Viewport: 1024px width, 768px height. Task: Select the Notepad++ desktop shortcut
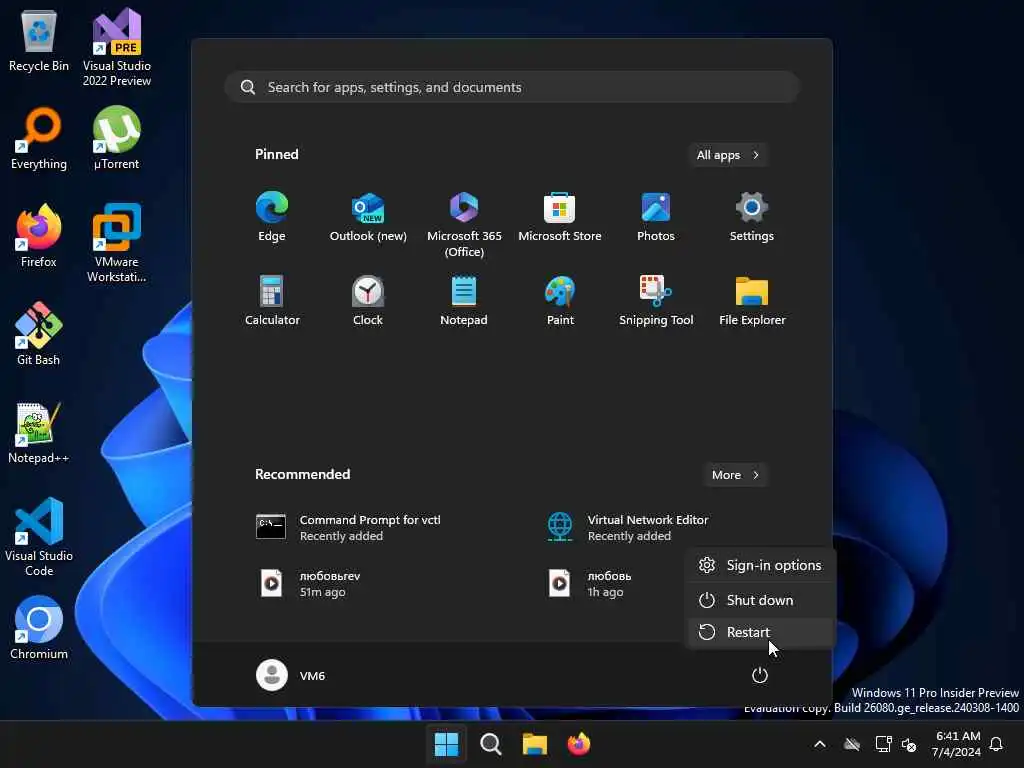(39, 432)
